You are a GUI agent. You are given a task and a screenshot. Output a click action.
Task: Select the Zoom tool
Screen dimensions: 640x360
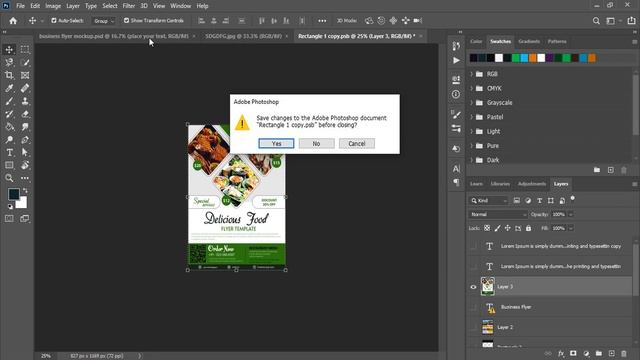click(x=9, y=178)
